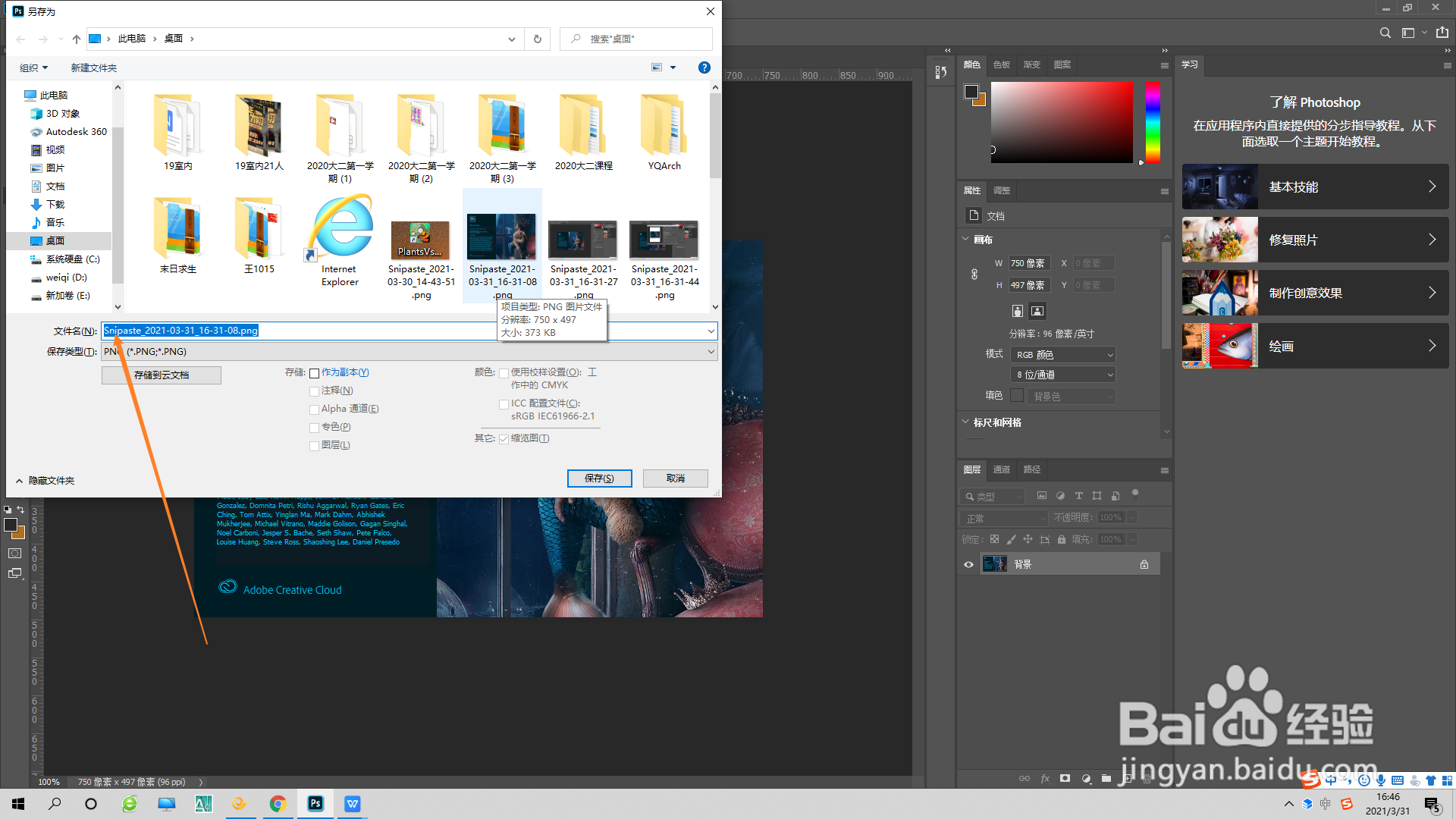
Task: Switch to the 图案 tab
Action: pyautogui.click(x=1062, y=64)
